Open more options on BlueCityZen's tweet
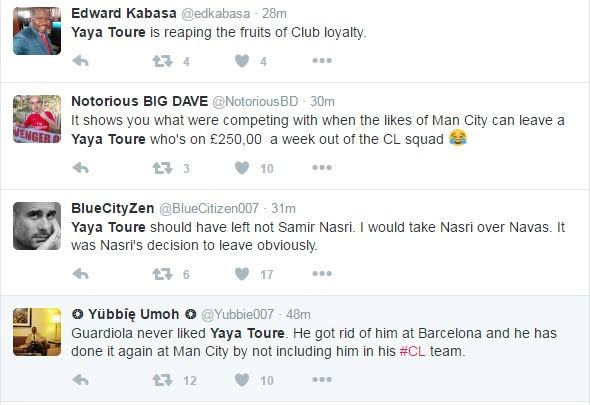This screenshot has height=405, width=590. (322, 274)
